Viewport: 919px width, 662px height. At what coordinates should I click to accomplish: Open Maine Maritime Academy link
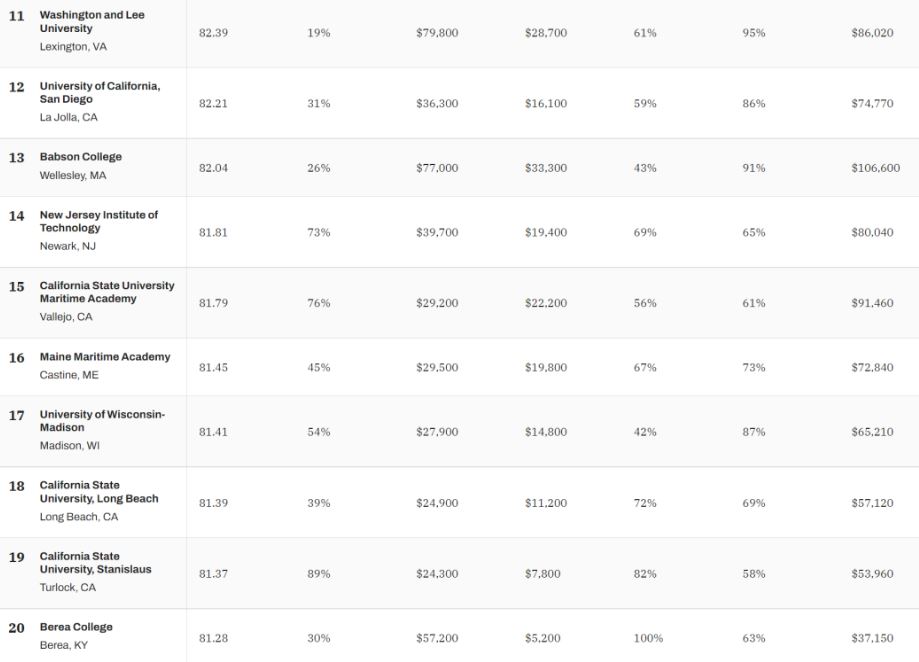tap(105, 357)
